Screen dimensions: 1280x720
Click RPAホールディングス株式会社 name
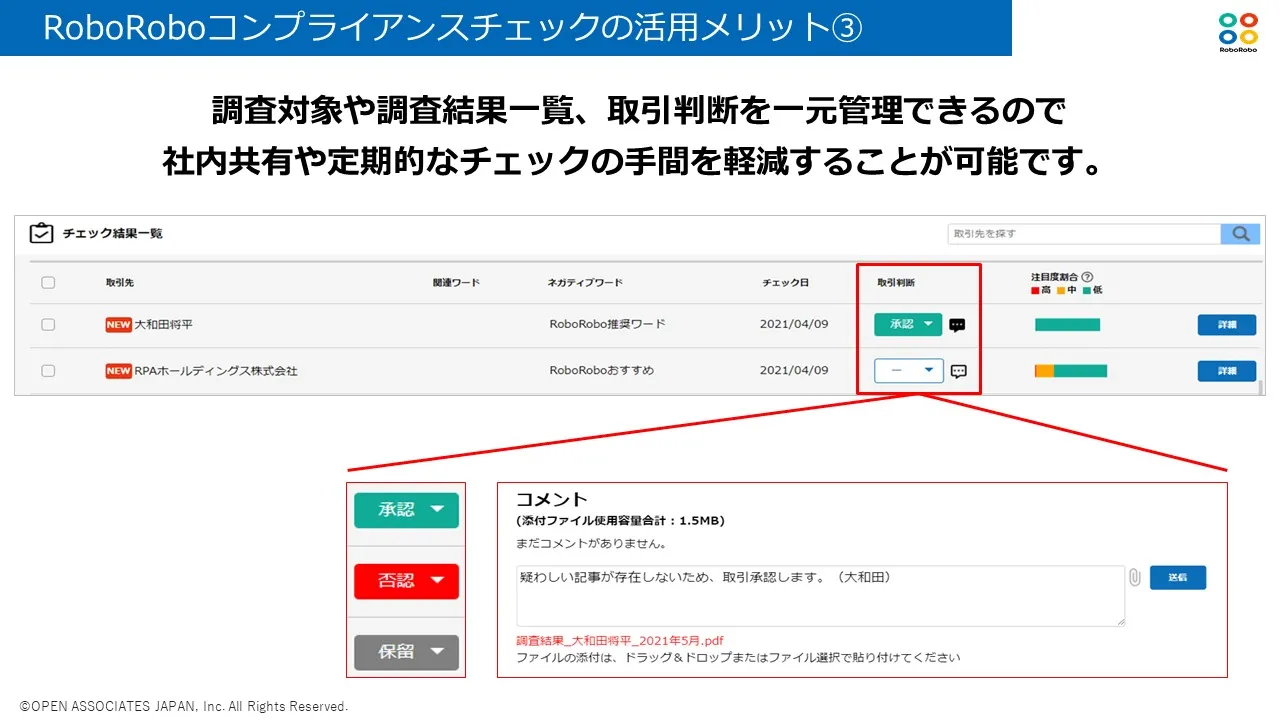(216, 371)
